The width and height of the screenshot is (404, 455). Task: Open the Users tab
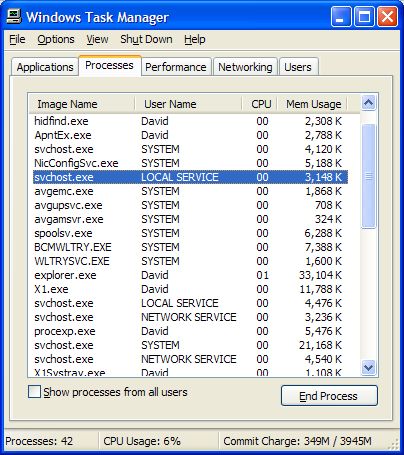pyautogui.click(x=298, y=67)
